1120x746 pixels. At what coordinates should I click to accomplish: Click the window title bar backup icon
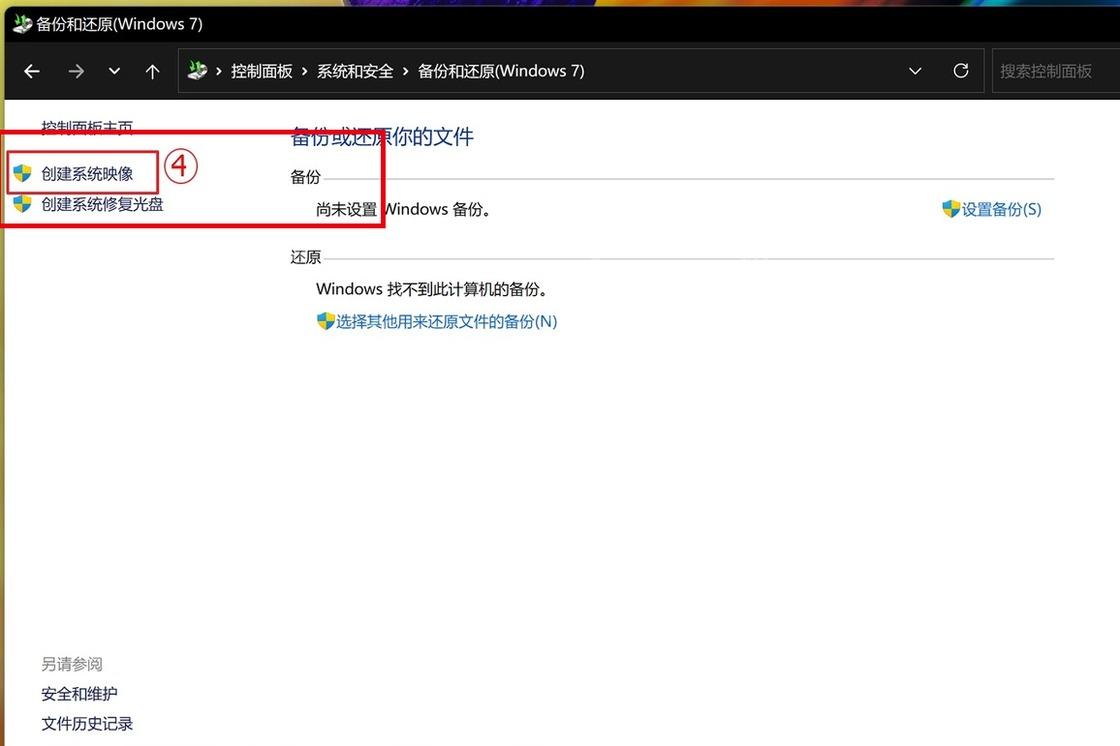pos(23,24)
